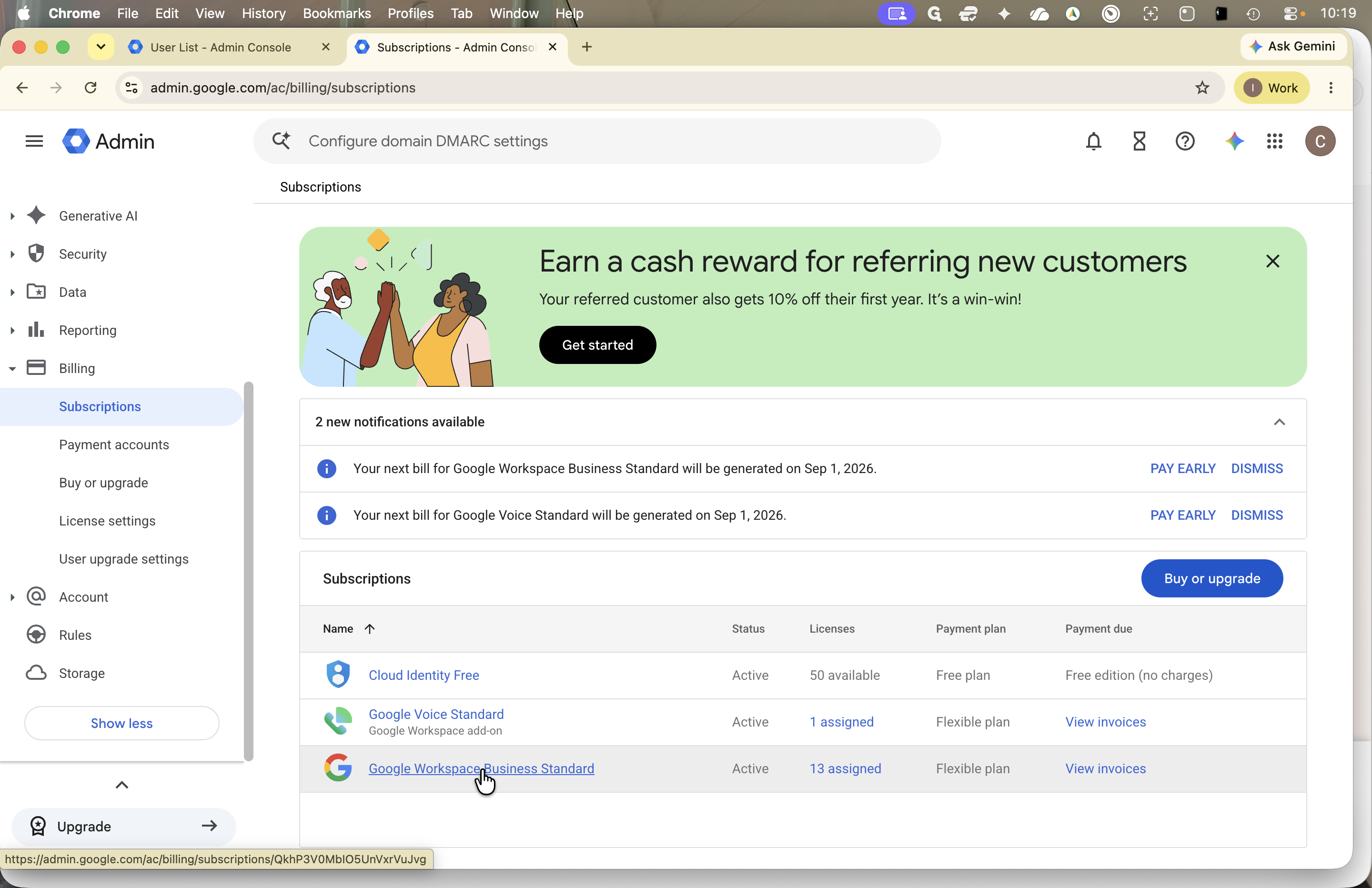Open Cloud Identity Free subscription
This screenshot has width=1372, height=888.
(424, 675)
